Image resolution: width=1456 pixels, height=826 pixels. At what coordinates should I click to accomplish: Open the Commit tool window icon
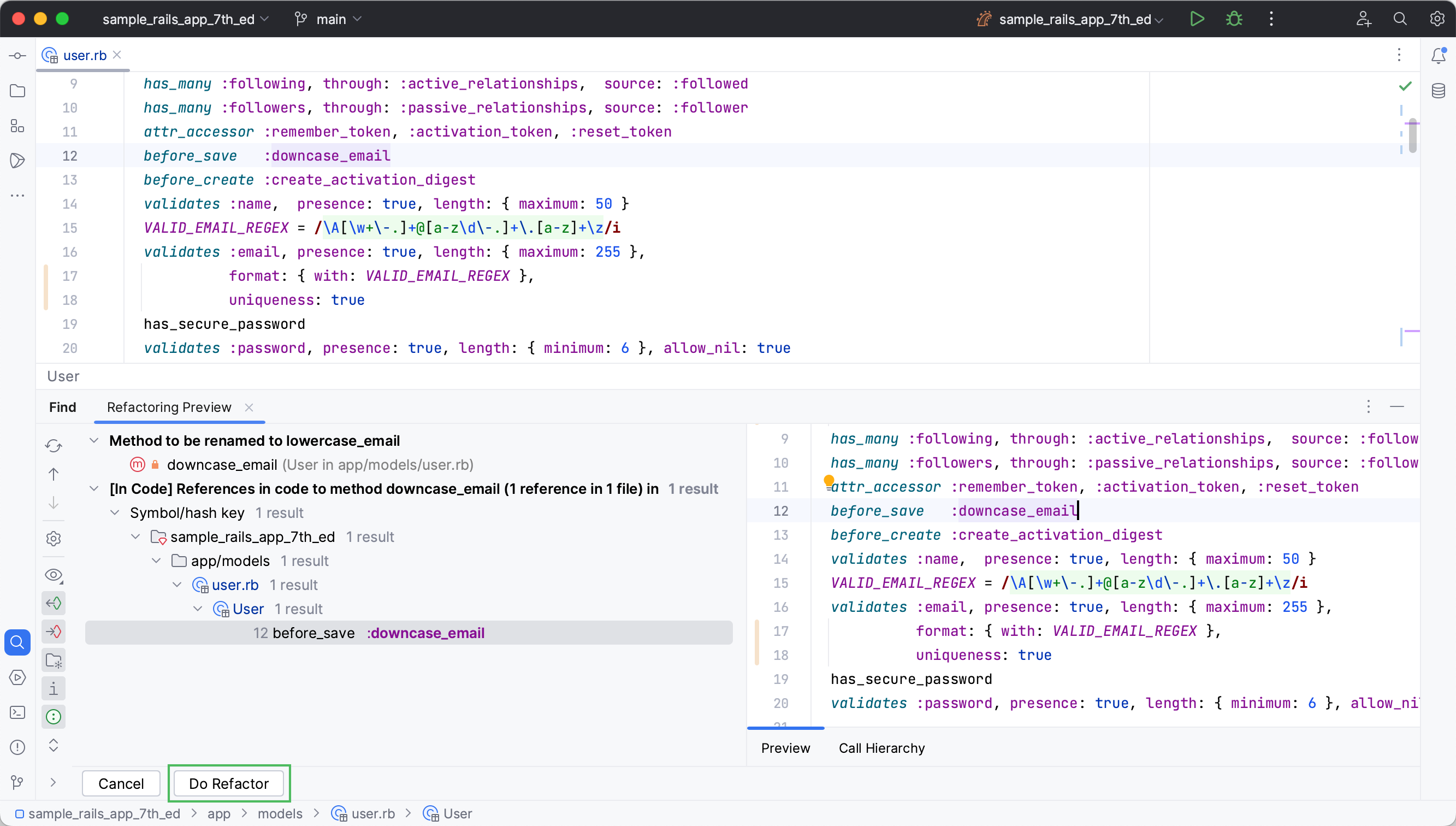tap(17, 56)
